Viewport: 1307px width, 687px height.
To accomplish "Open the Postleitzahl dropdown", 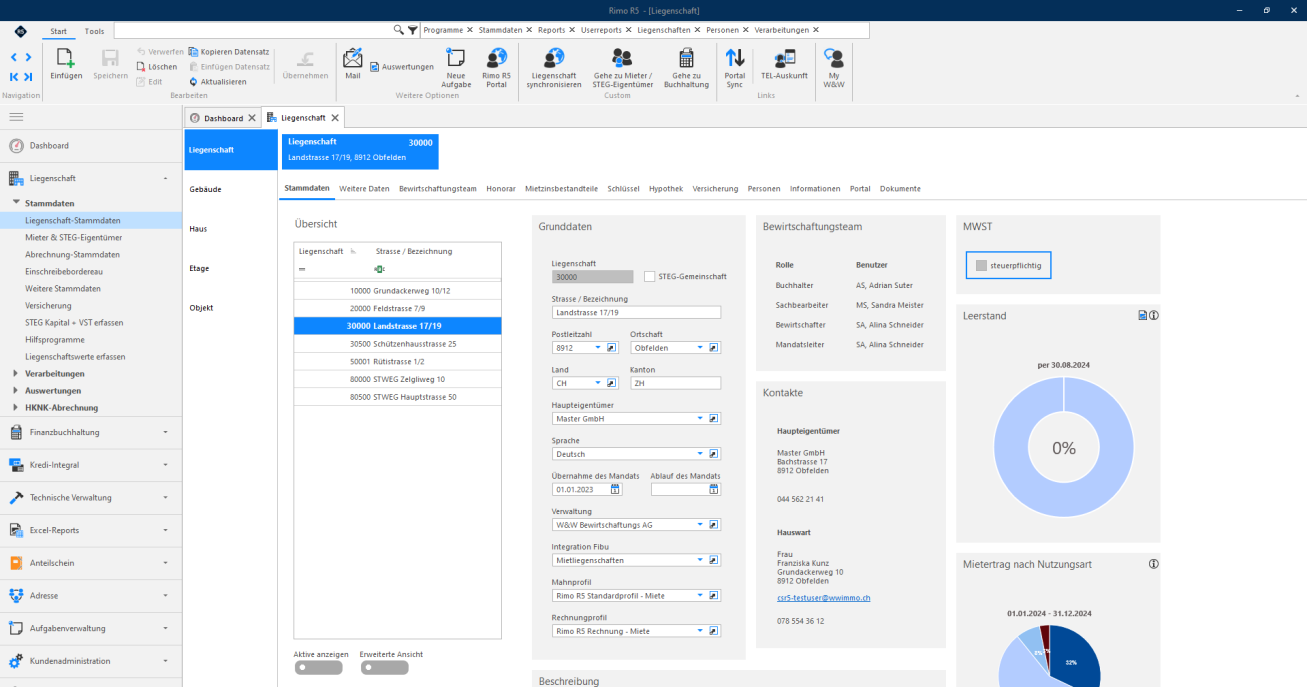I will 599,347.
